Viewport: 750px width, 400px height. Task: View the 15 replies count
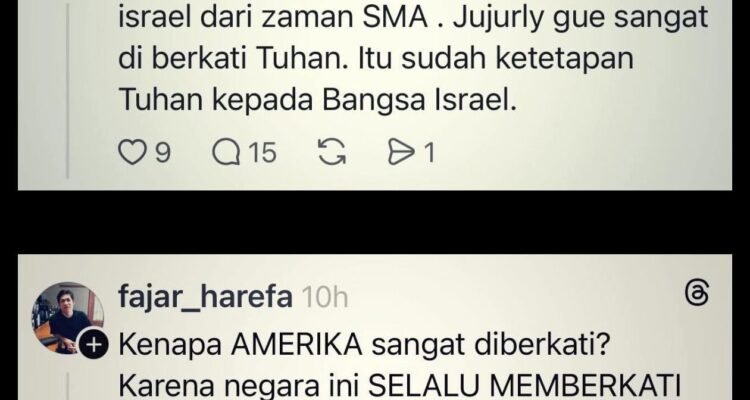(x=263, y=154)
